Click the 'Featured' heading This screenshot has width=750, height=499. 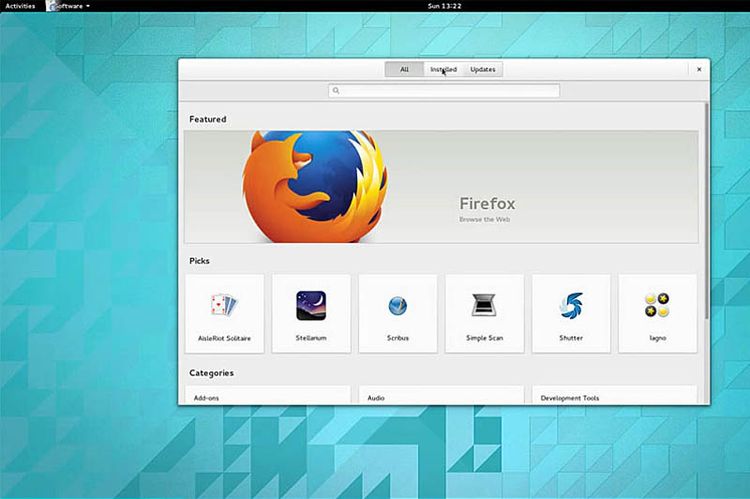208,119
